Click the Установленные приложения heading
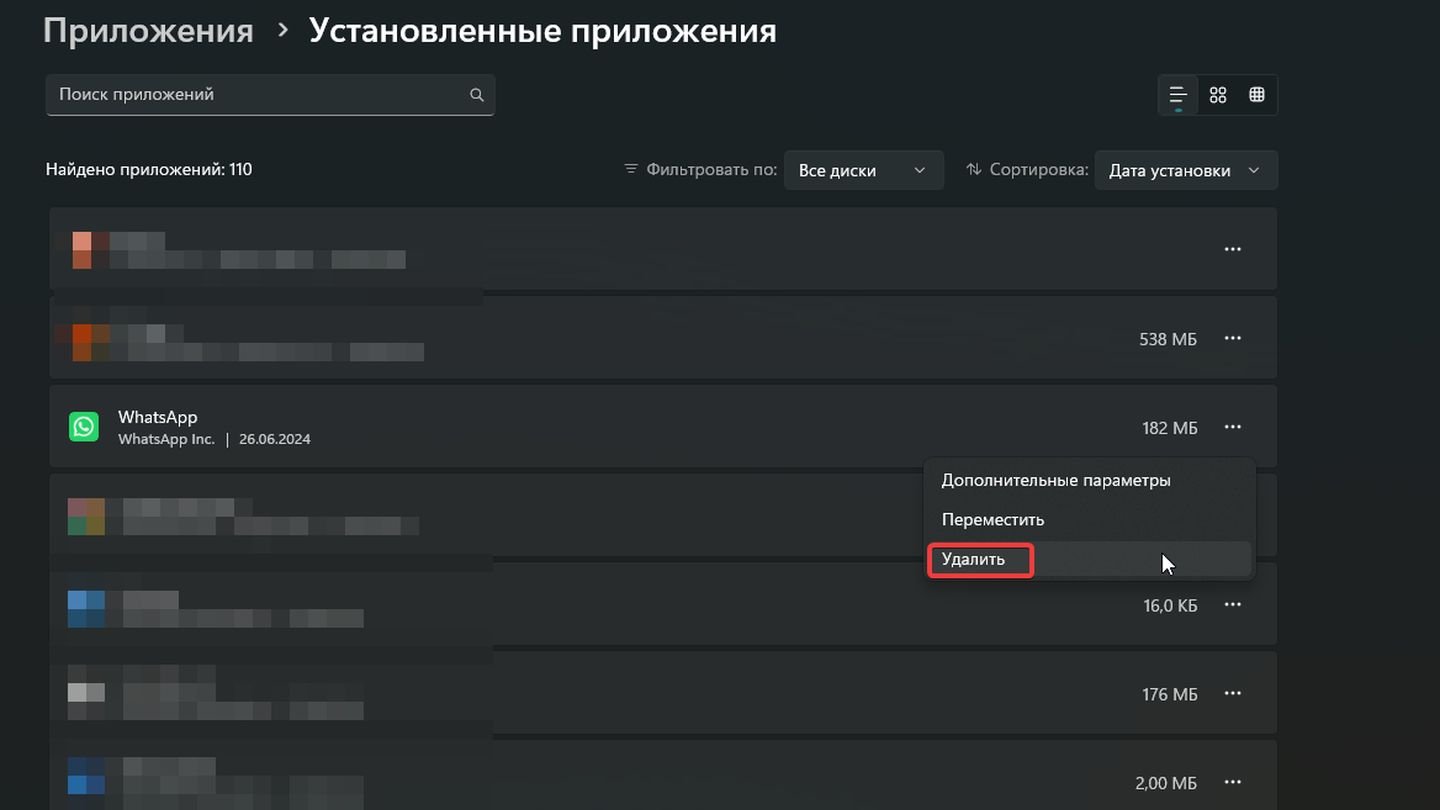1440x810 pixels. (543, 31)
